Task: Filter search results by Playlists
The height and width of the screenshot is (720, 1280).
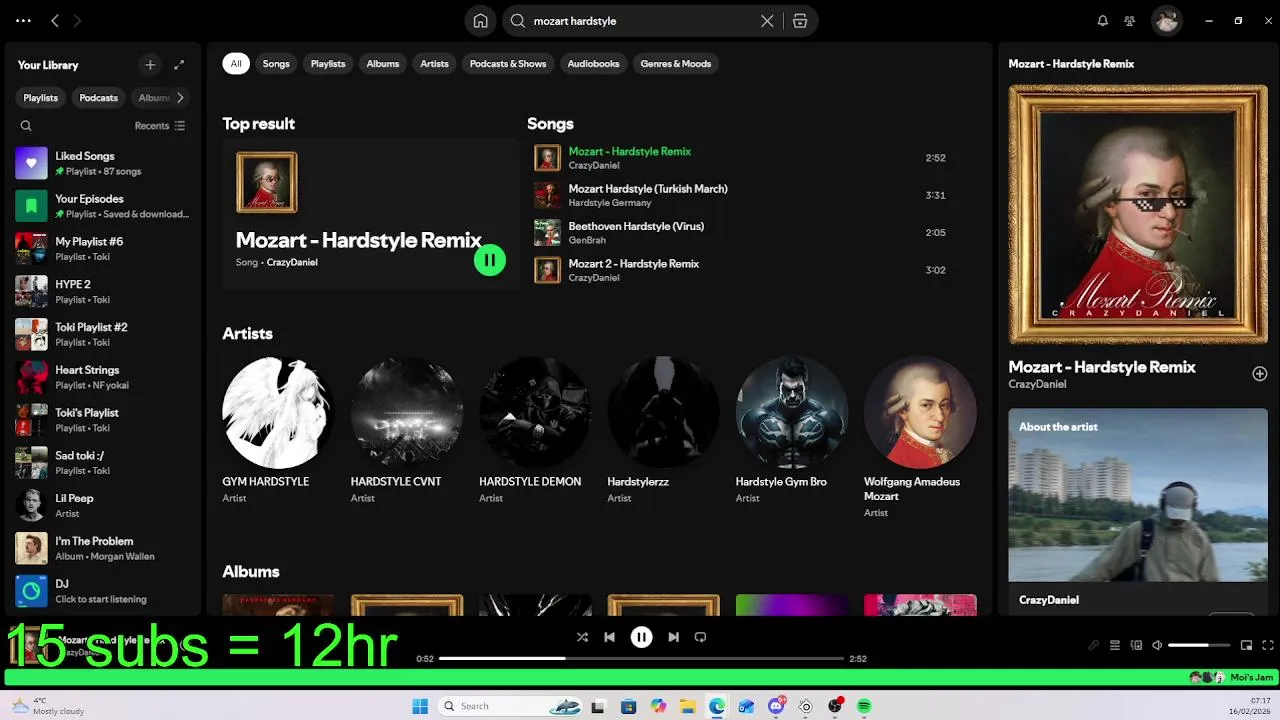Action: click(328, 64)
